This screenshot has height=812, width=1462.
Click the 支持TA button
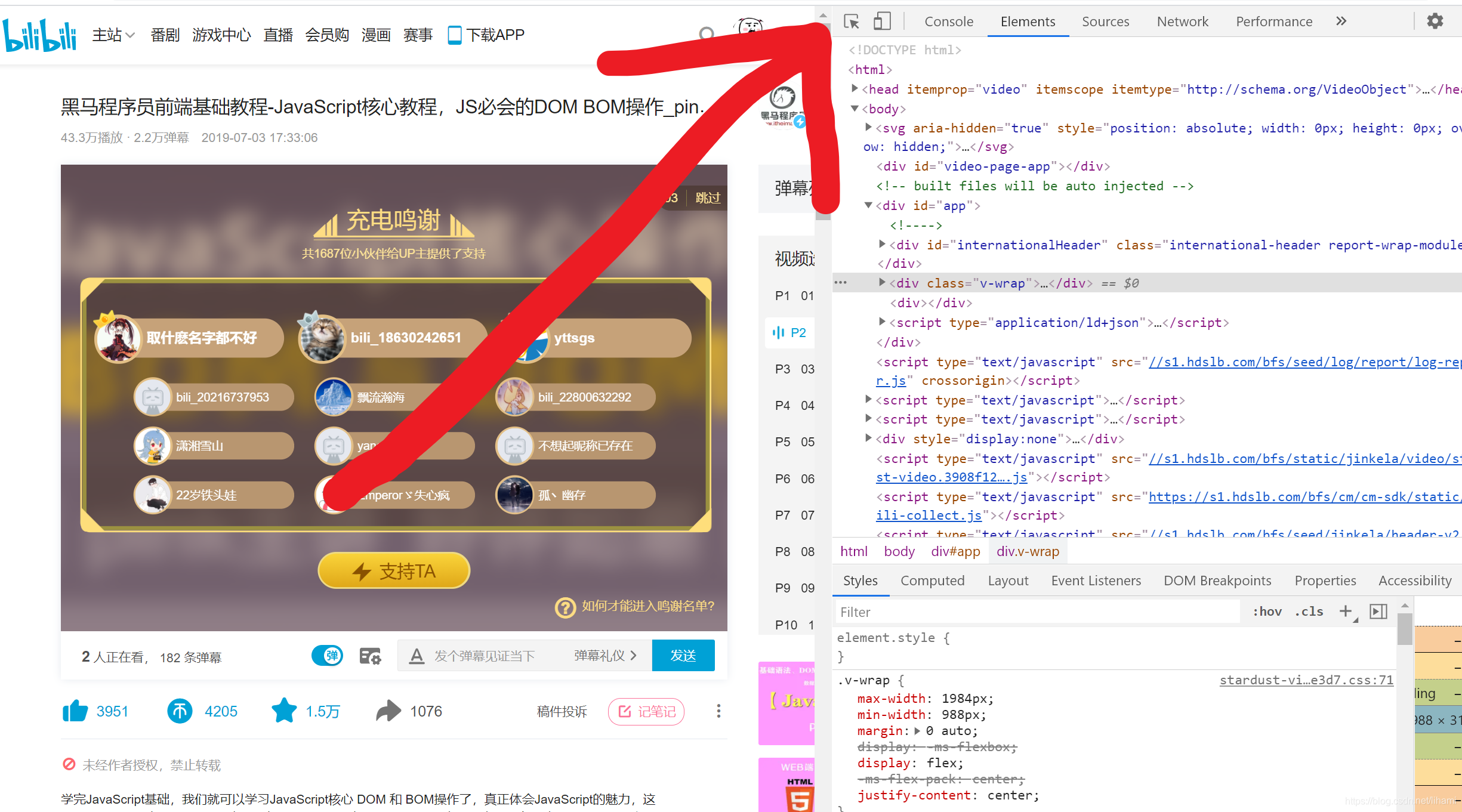tap(394, 571)
